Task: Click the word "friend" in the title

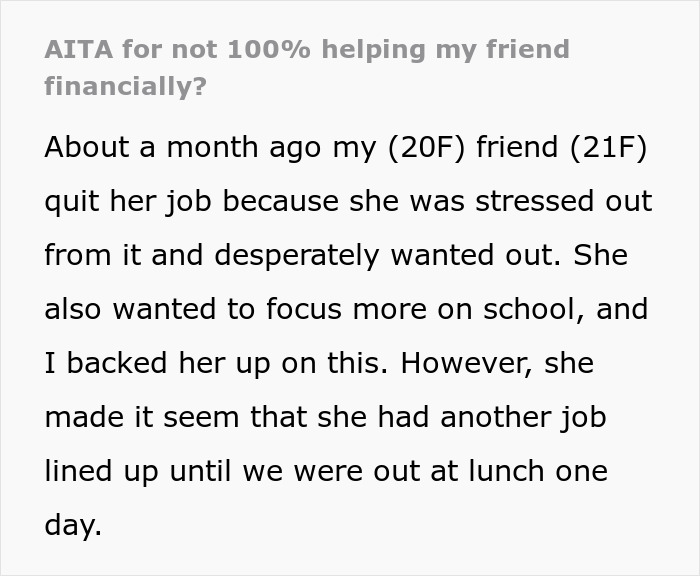Action: [x=513, y=50]
